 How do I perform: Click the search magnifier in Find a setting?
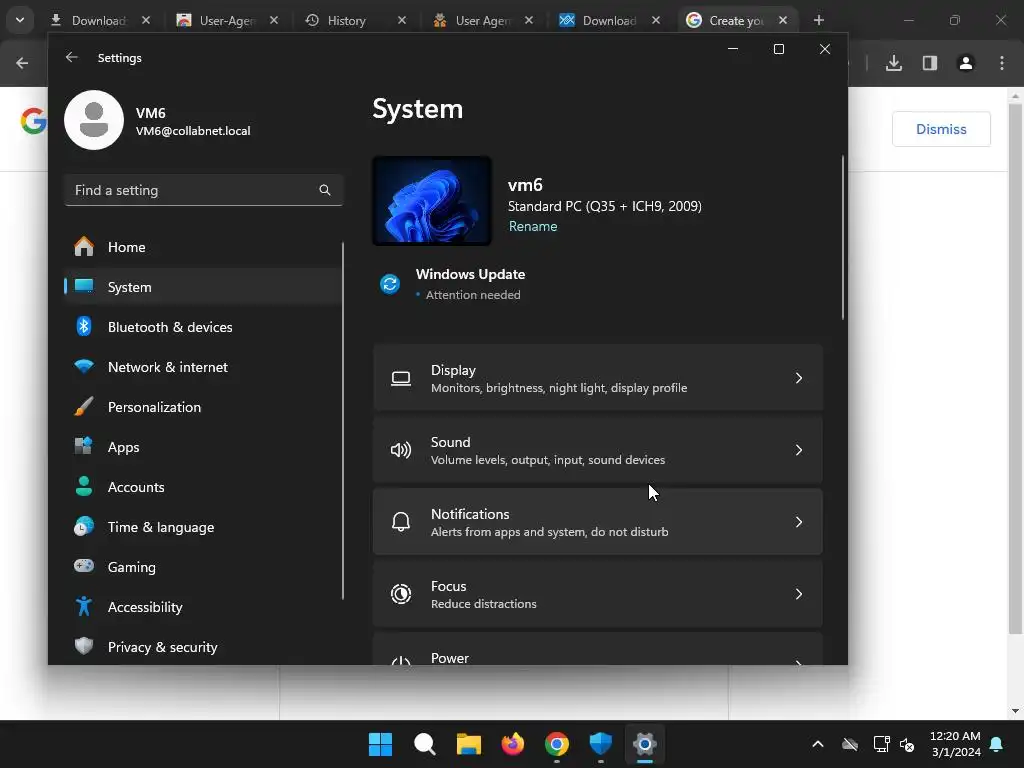(325, 190)
